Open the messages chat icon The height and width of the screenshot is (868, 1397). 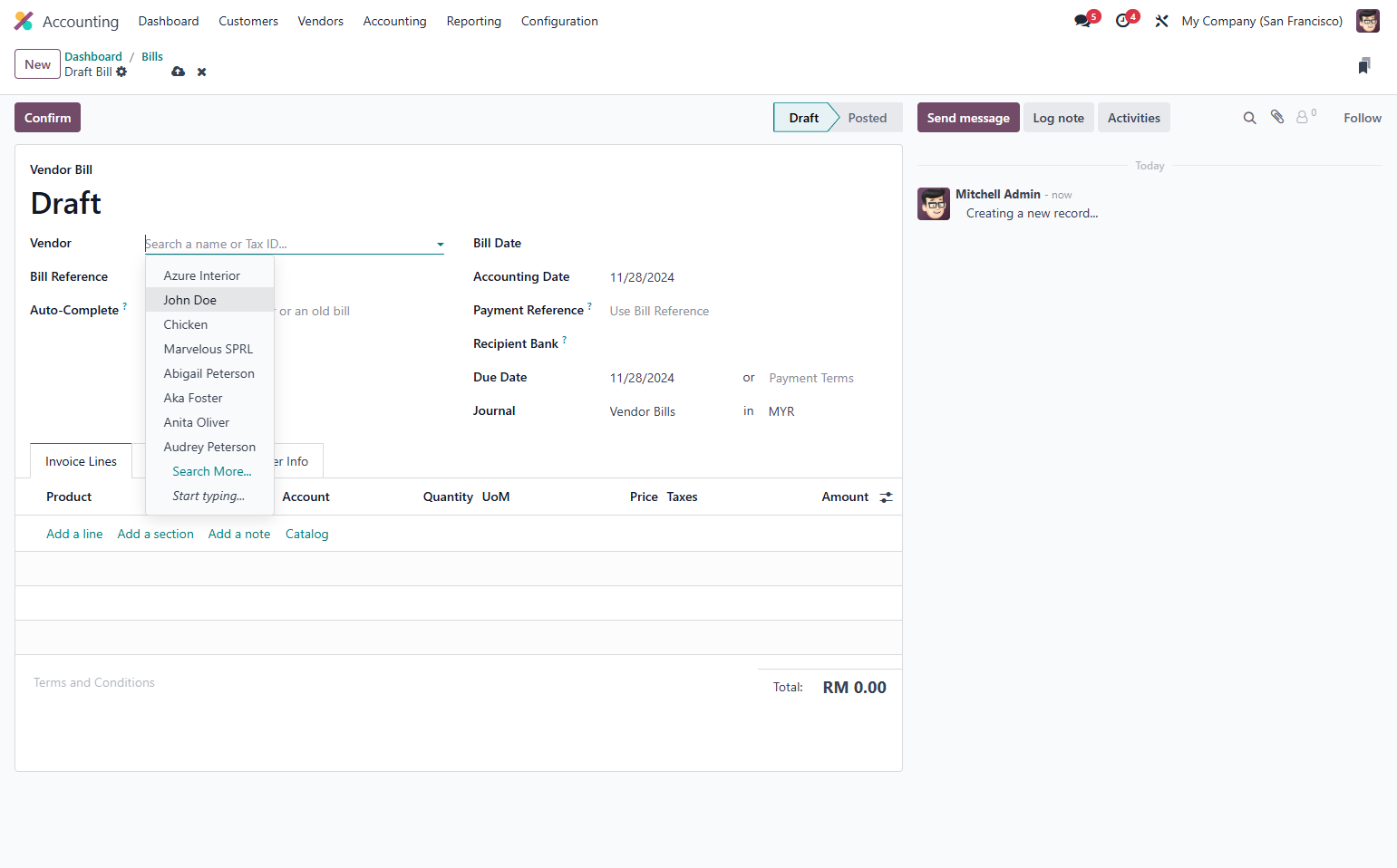[x=1082, y=21]
